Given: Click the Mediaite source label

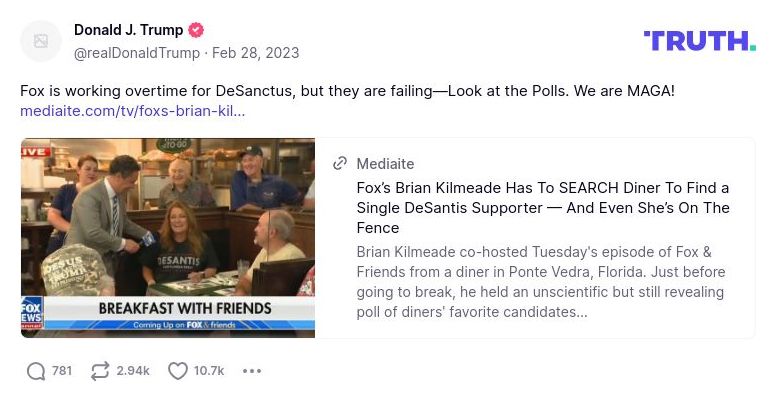Looking at the screenshot, I should click(x=385, y=163).
